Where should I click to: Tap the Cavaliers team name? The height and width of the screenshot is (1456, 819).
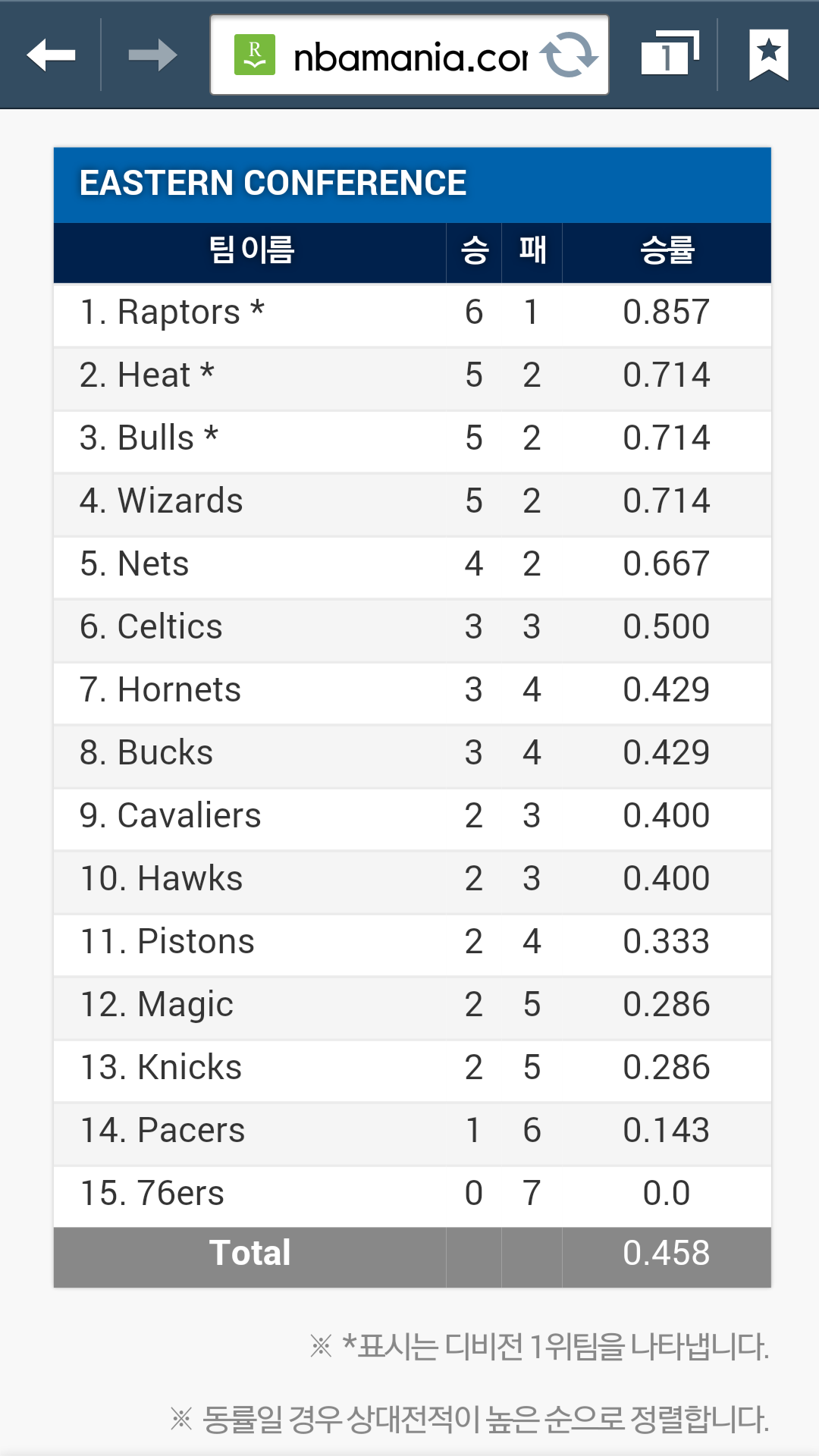[x=189, y=816]
